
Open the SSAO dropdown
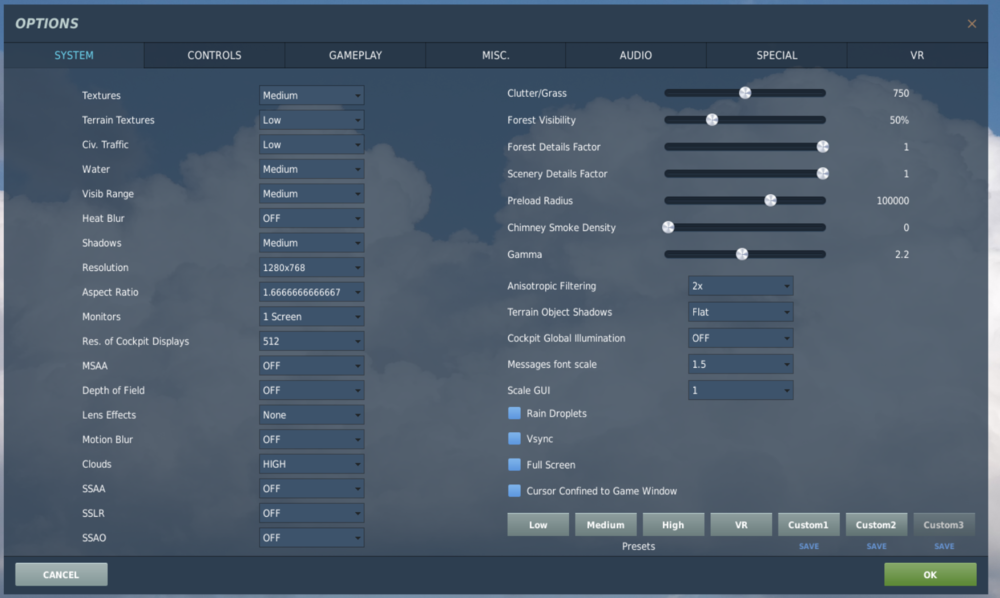coord(311,538)
